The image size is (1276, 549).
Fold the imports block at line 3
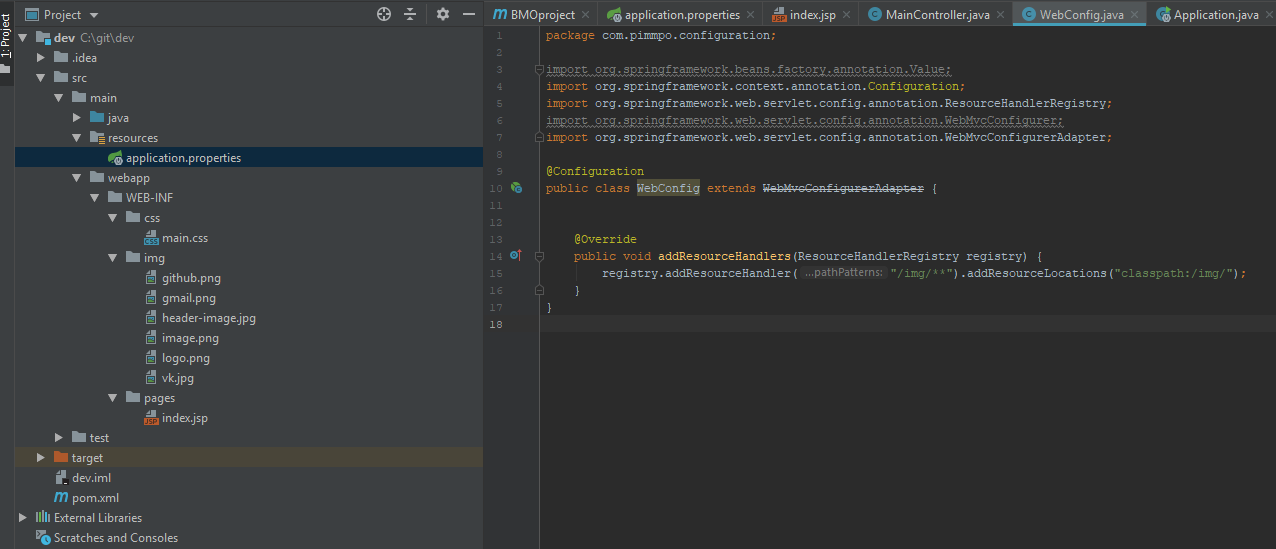pyautogui.click(x=539, y=69)
